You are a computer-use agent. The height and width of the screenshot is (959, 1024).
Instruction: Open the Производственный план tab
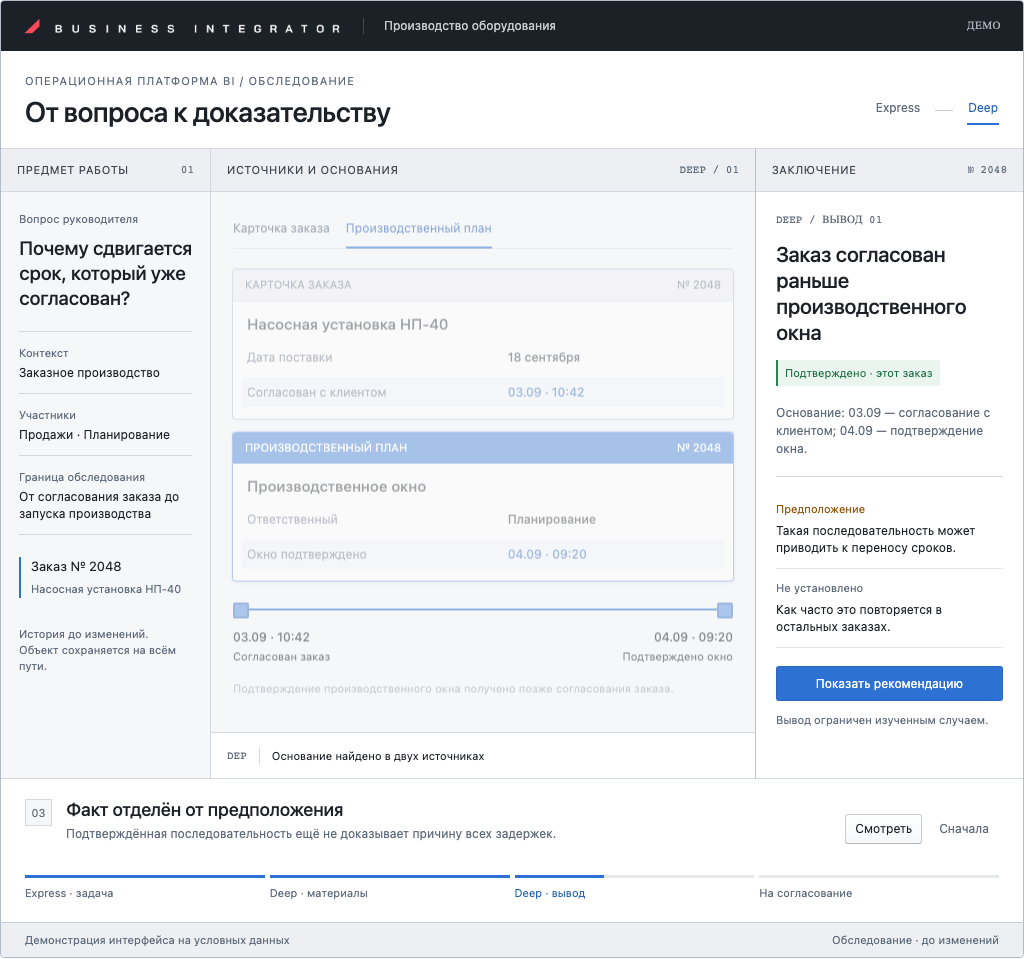pyautogui.click(x=419, y=229)
